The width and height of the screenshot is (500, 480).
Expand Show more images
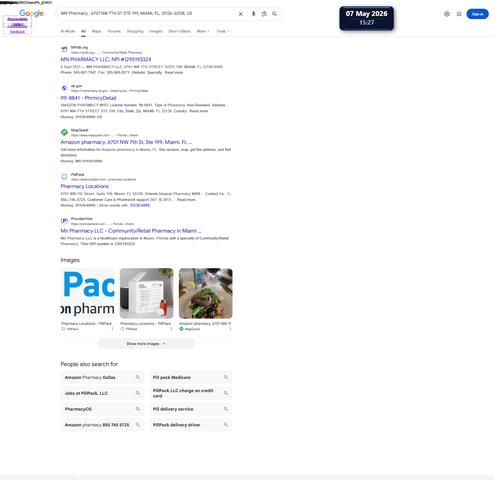pos(146,344)
